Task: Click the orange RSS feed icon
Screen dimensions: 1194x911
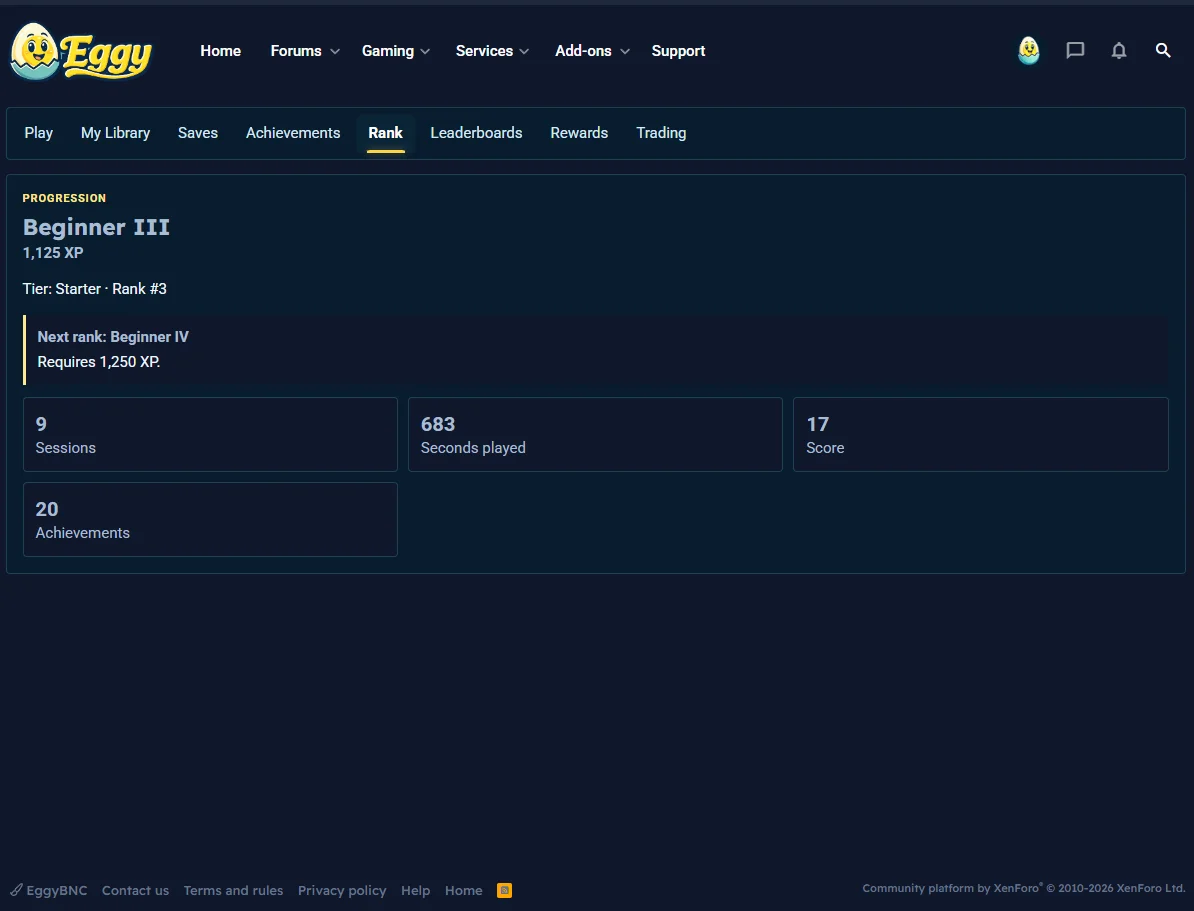Action: point(504,890)
